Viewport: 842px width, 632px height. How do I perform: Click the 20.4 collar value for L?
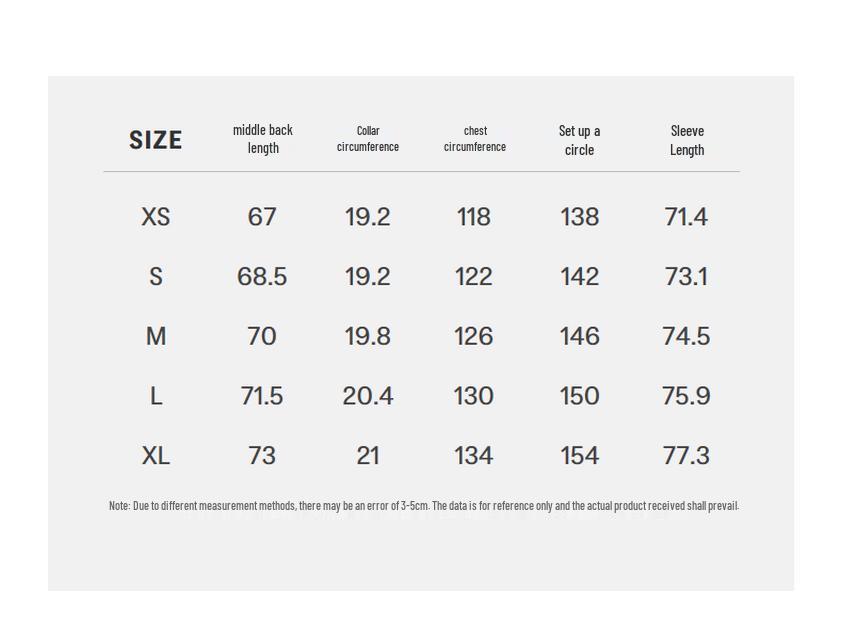click(x=368, y=397)
